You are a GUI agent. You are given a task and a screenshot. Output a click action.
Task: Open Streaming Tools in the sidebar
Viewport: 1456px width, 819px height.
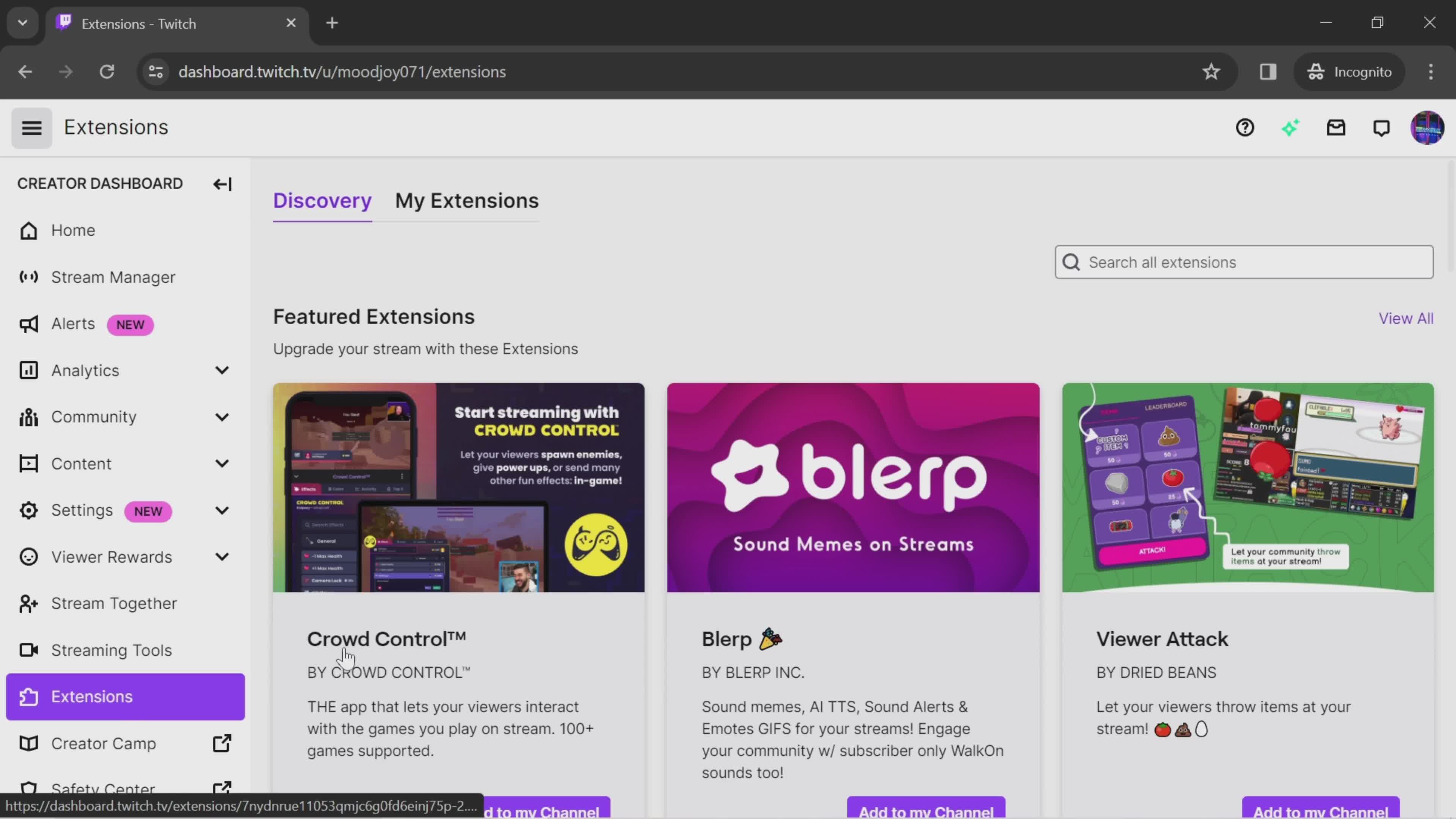pyautogui.click(x=125, y=650)
